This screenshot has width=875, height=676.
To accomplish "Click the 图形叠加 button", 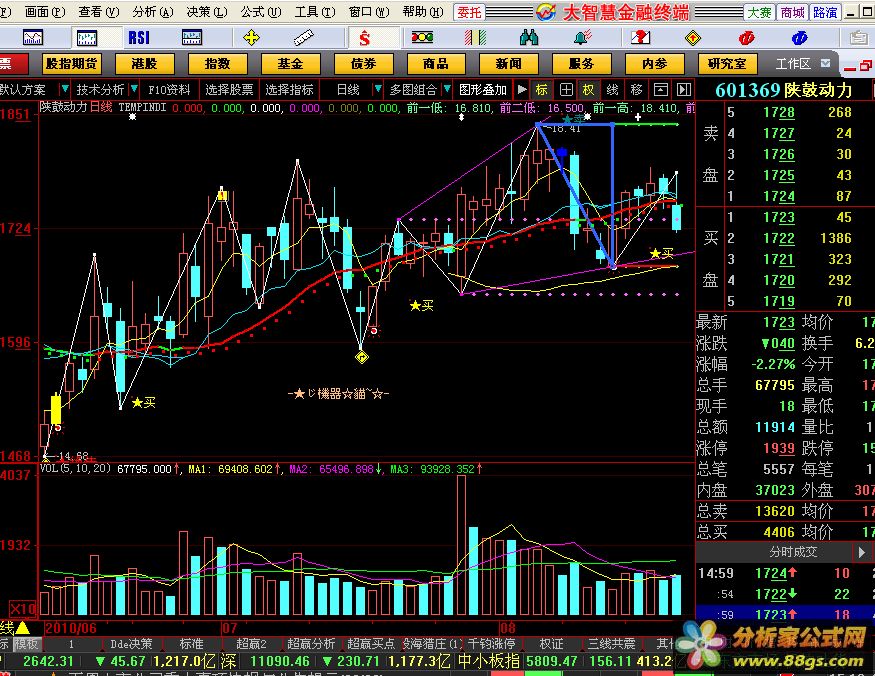I will click(483, 89).
